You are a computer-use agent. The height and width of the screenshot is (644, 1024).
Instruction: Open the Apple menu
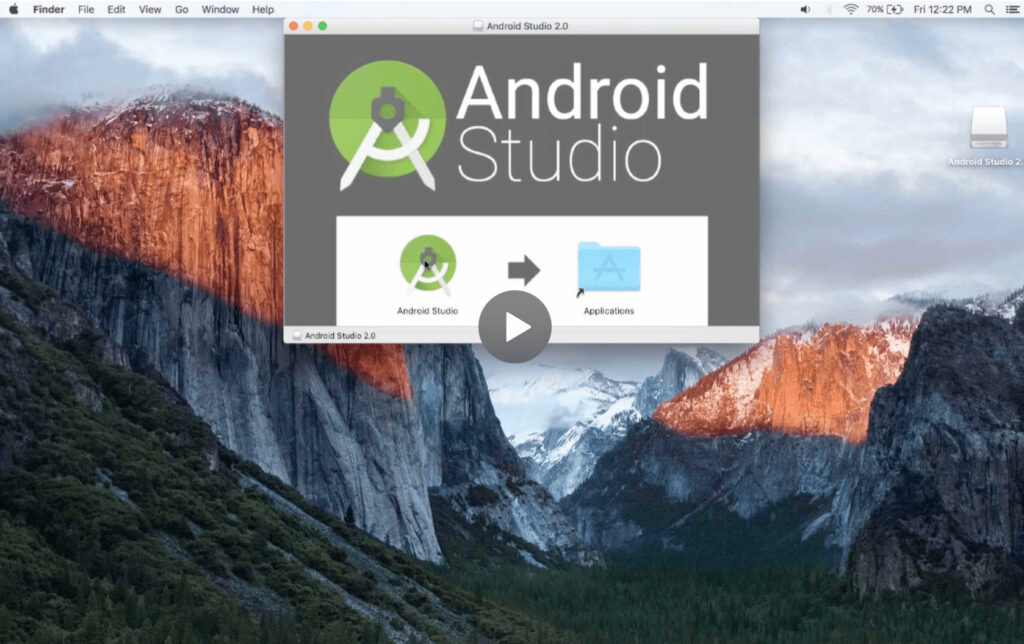pos(13,9)
